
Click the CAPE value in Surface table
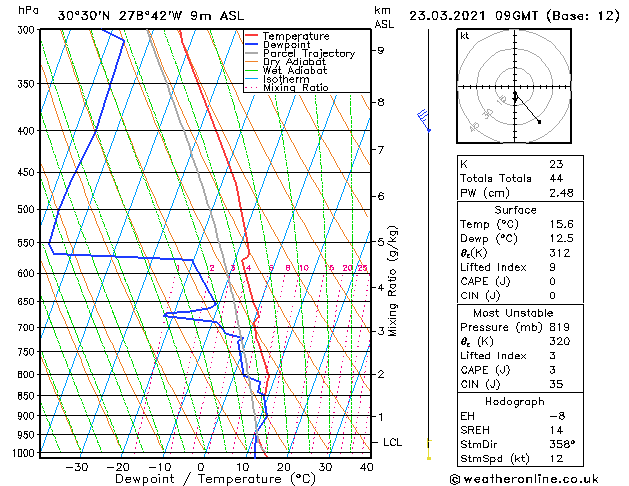(552, 281)
